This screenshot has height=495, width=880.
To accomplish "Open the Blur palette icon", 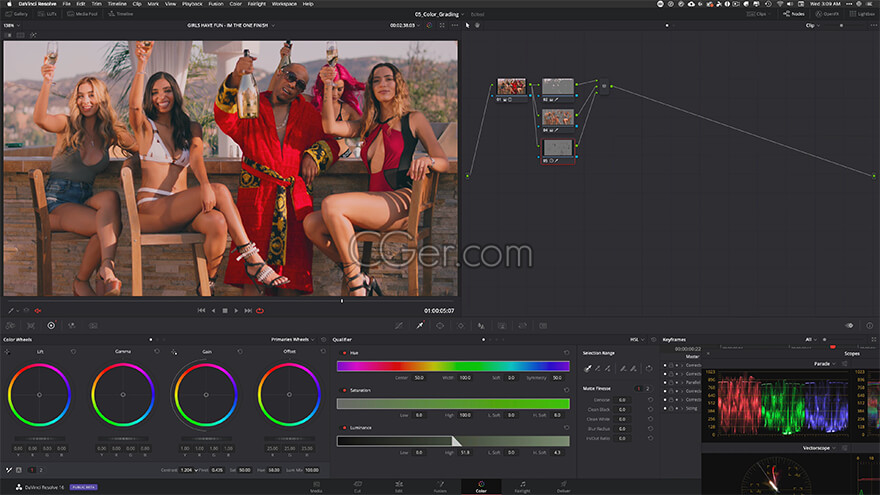I will click(481, 326).
